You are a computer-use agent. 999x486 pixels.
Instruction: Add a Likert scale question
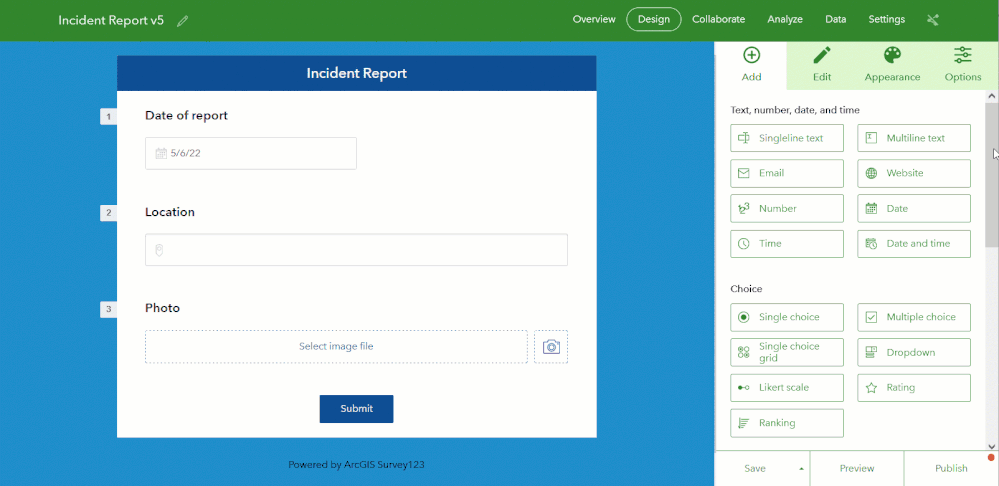pos(787,387)
